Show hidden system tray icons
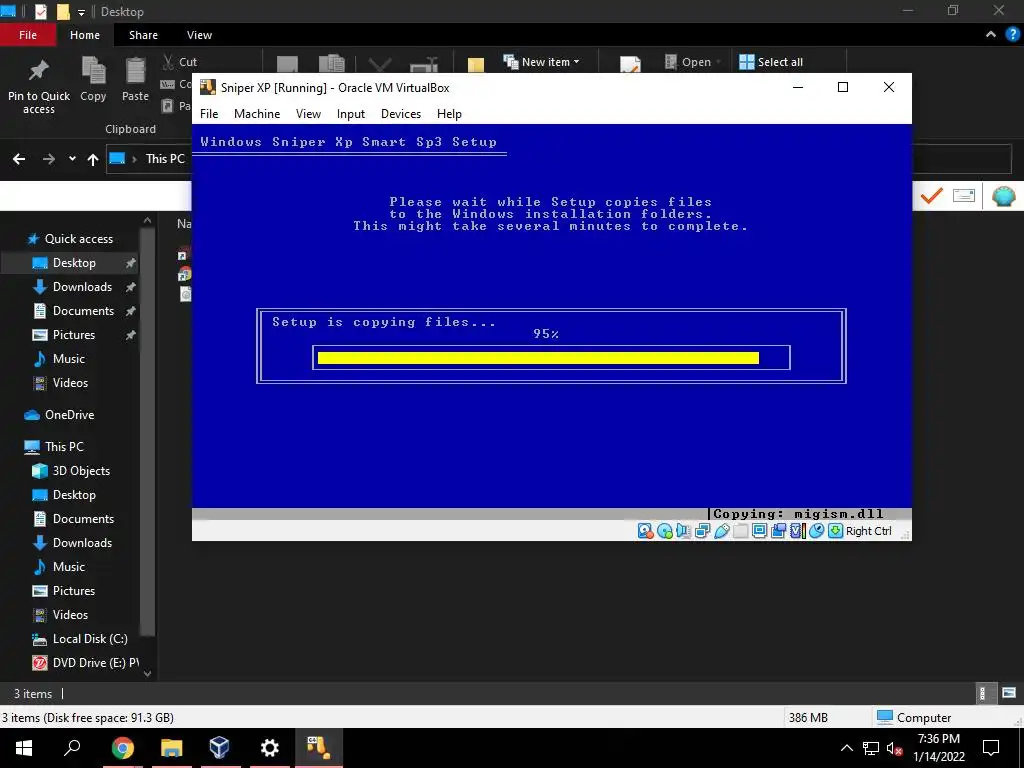 846,748
